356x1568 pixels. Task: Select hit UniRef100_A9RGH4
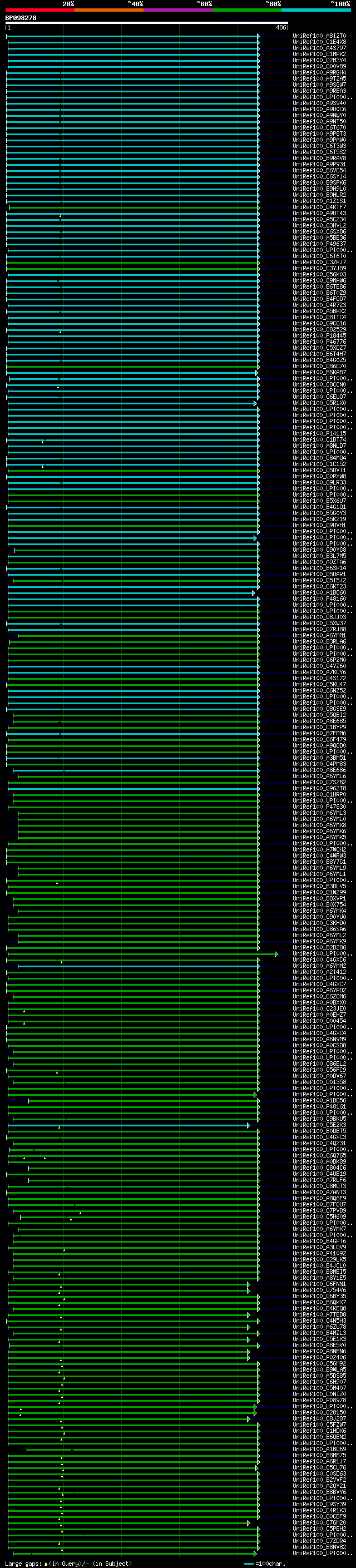point(319,73)
